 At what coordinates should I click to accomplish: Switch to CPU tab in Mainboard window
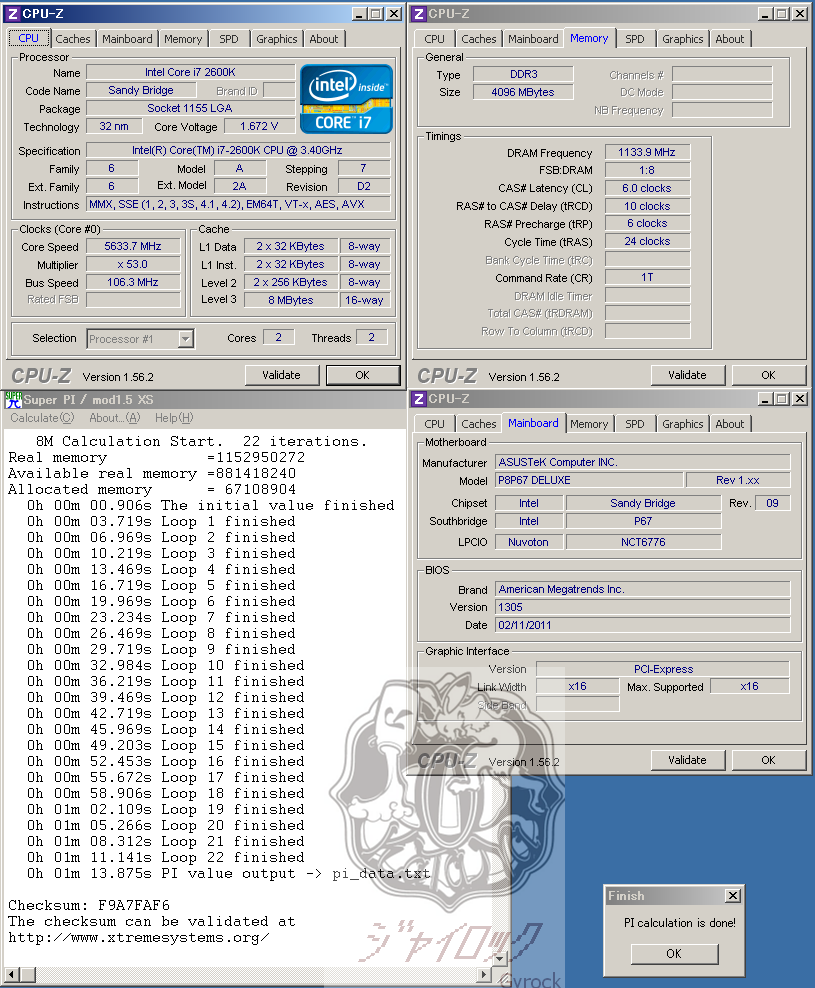[x=434, y=424]
